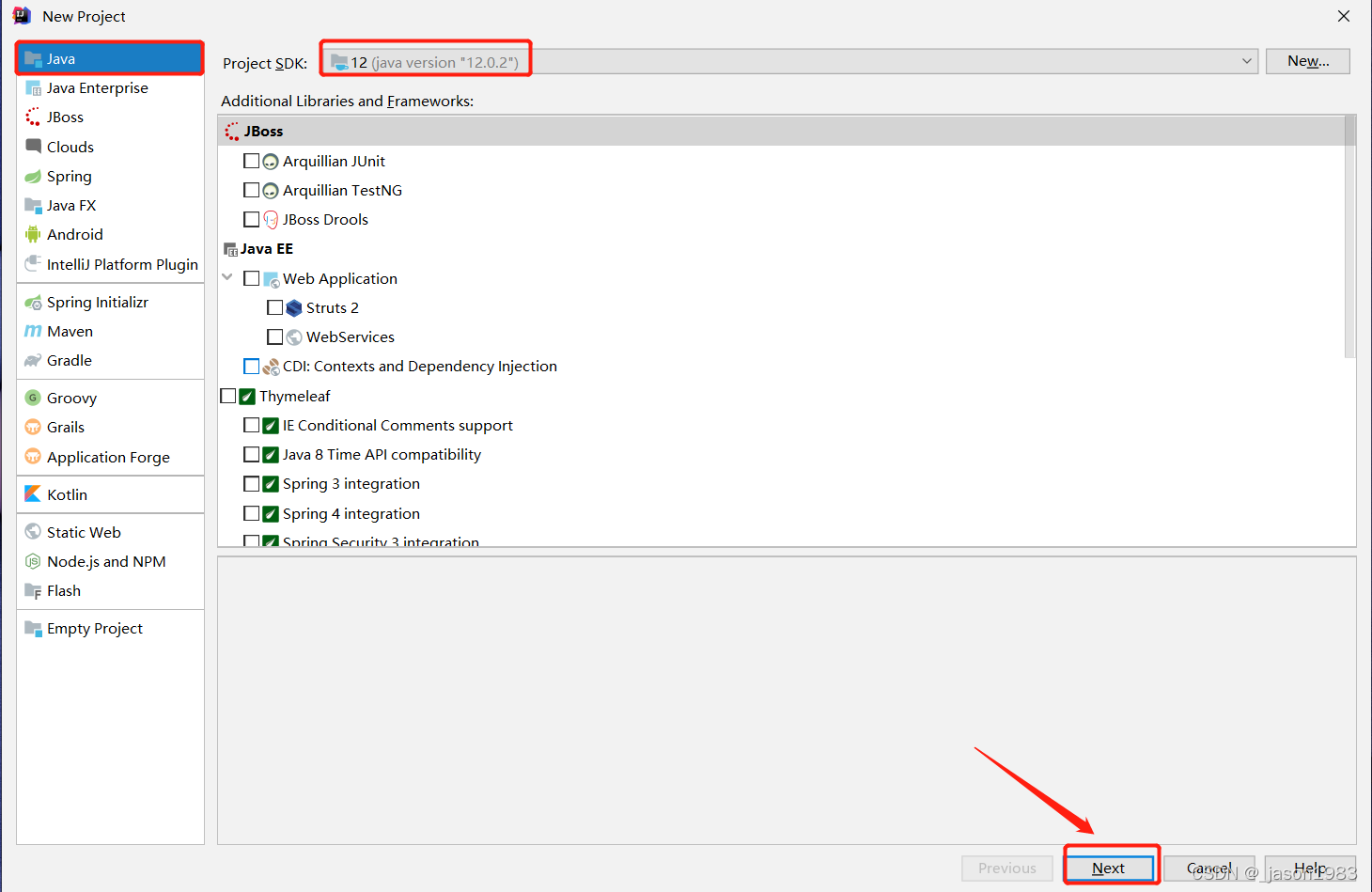Click the Help button
The height and width of the screenshot is (892, 1372).
coord(1310,868)
